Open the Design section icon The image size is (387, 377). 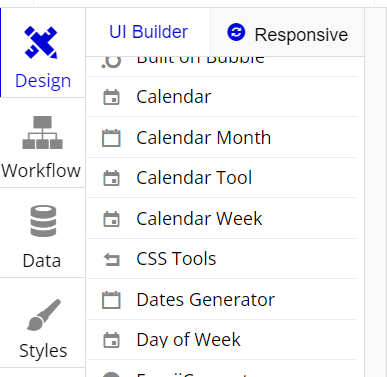pos(41,43)
